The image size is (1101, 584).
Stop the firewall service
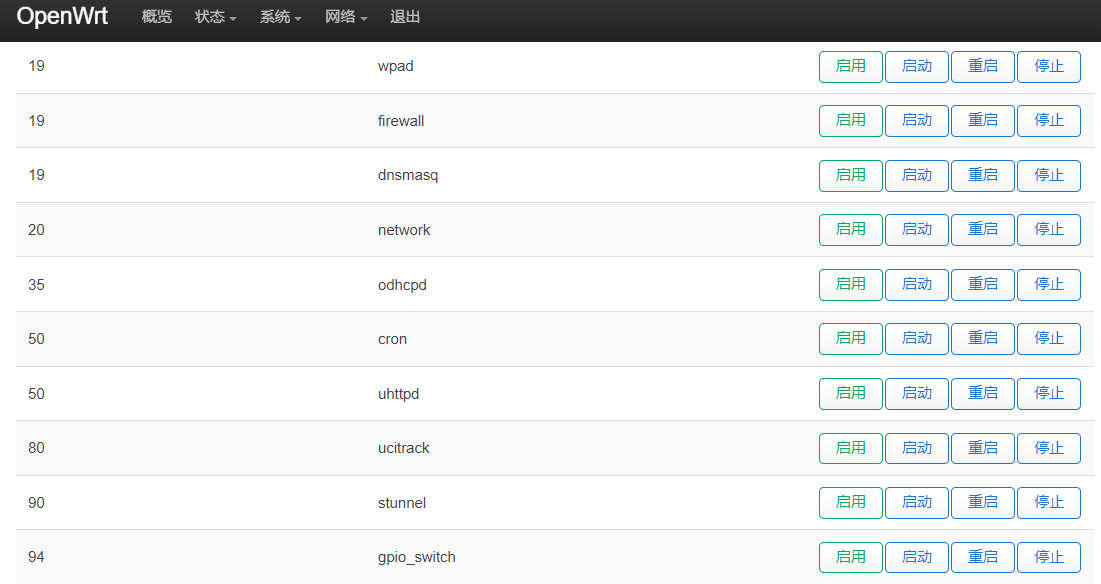pos(1048,121)
